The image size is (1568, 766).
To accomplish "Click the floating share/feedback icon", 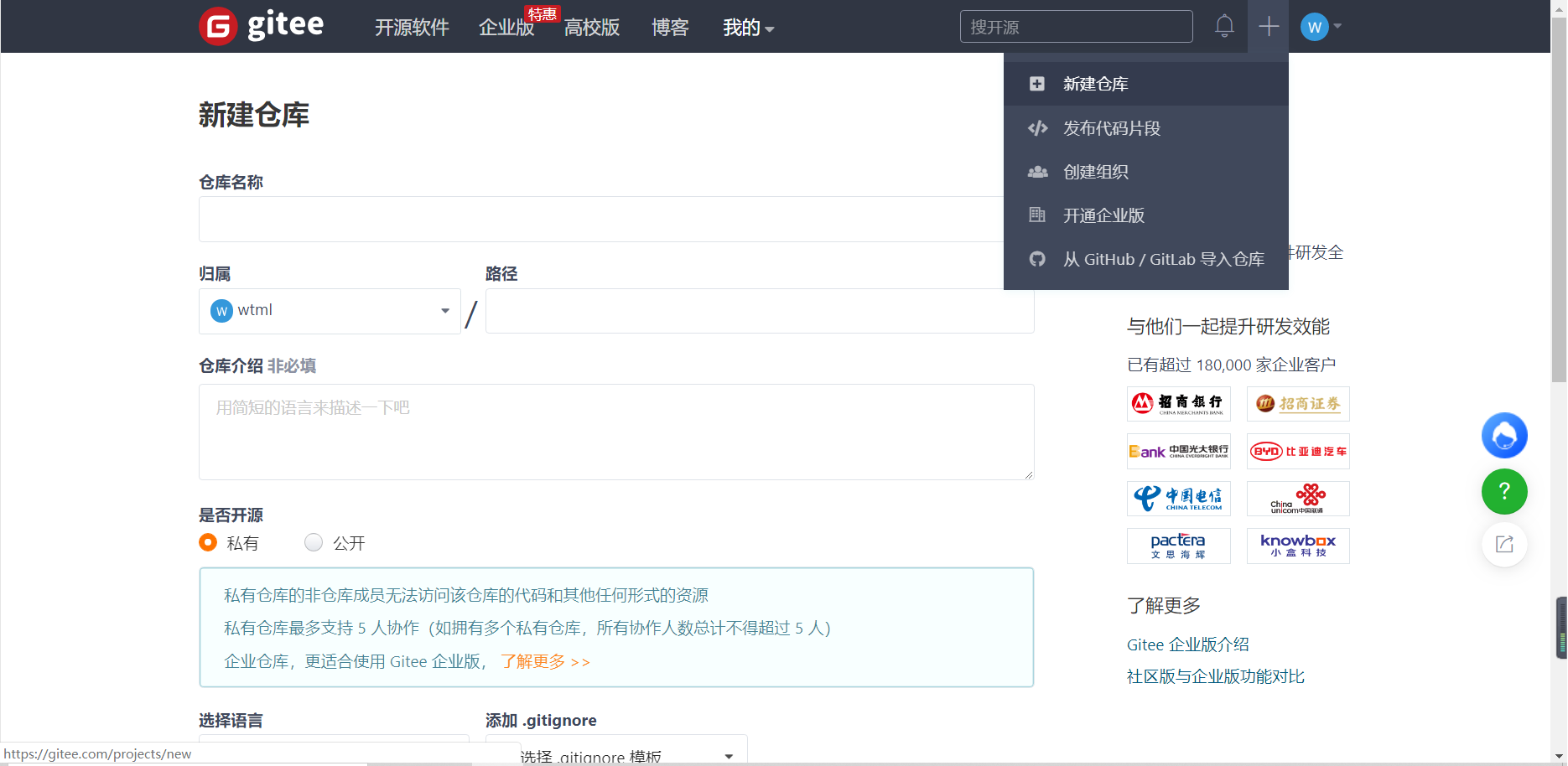I will (1504, 545).
